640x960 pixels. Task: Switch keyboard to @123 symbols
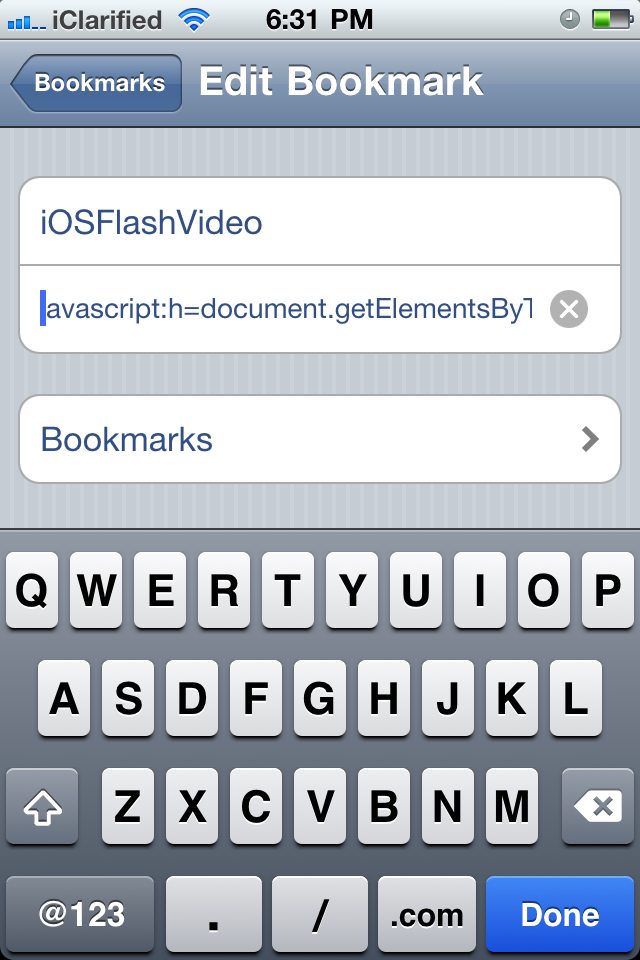(80, 914)
